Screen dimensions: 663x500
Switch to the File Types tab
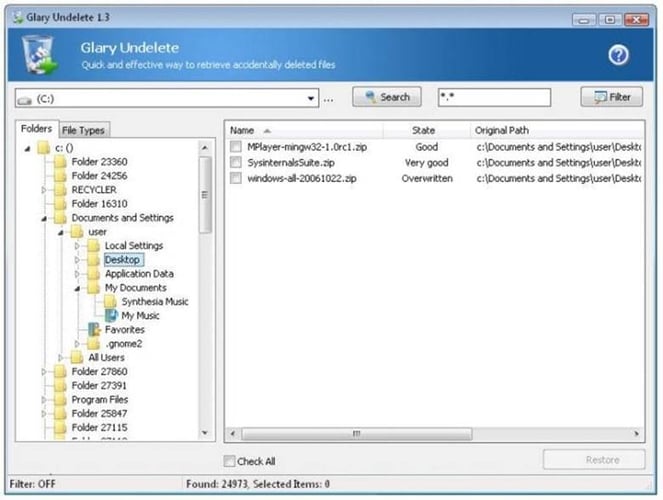pyautogui.click(x=82, y=130)
